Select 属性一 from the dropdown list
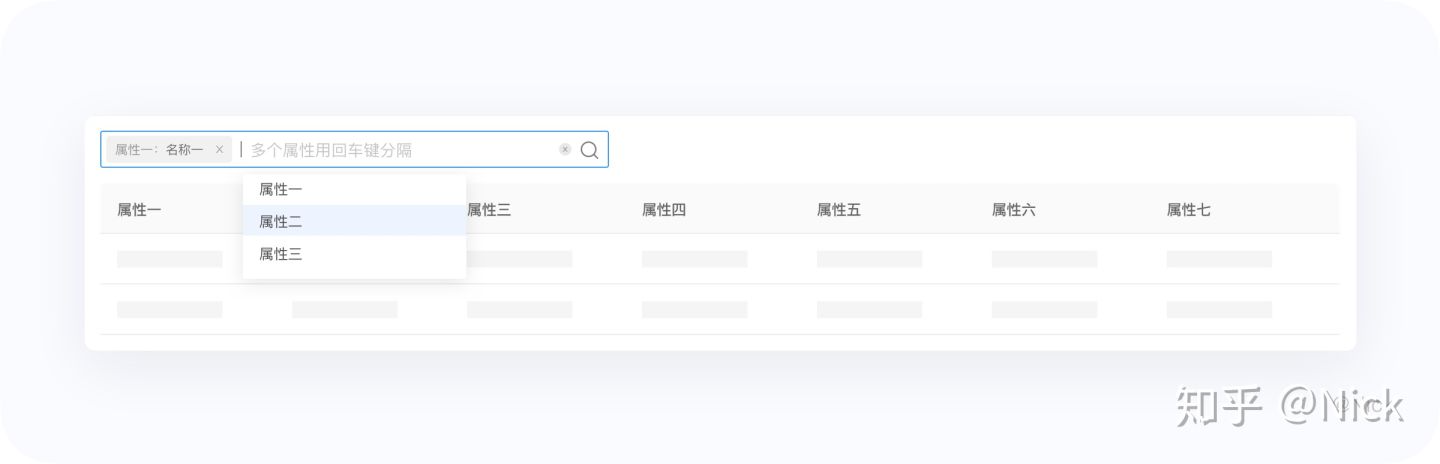 click(x=354, y=189)
